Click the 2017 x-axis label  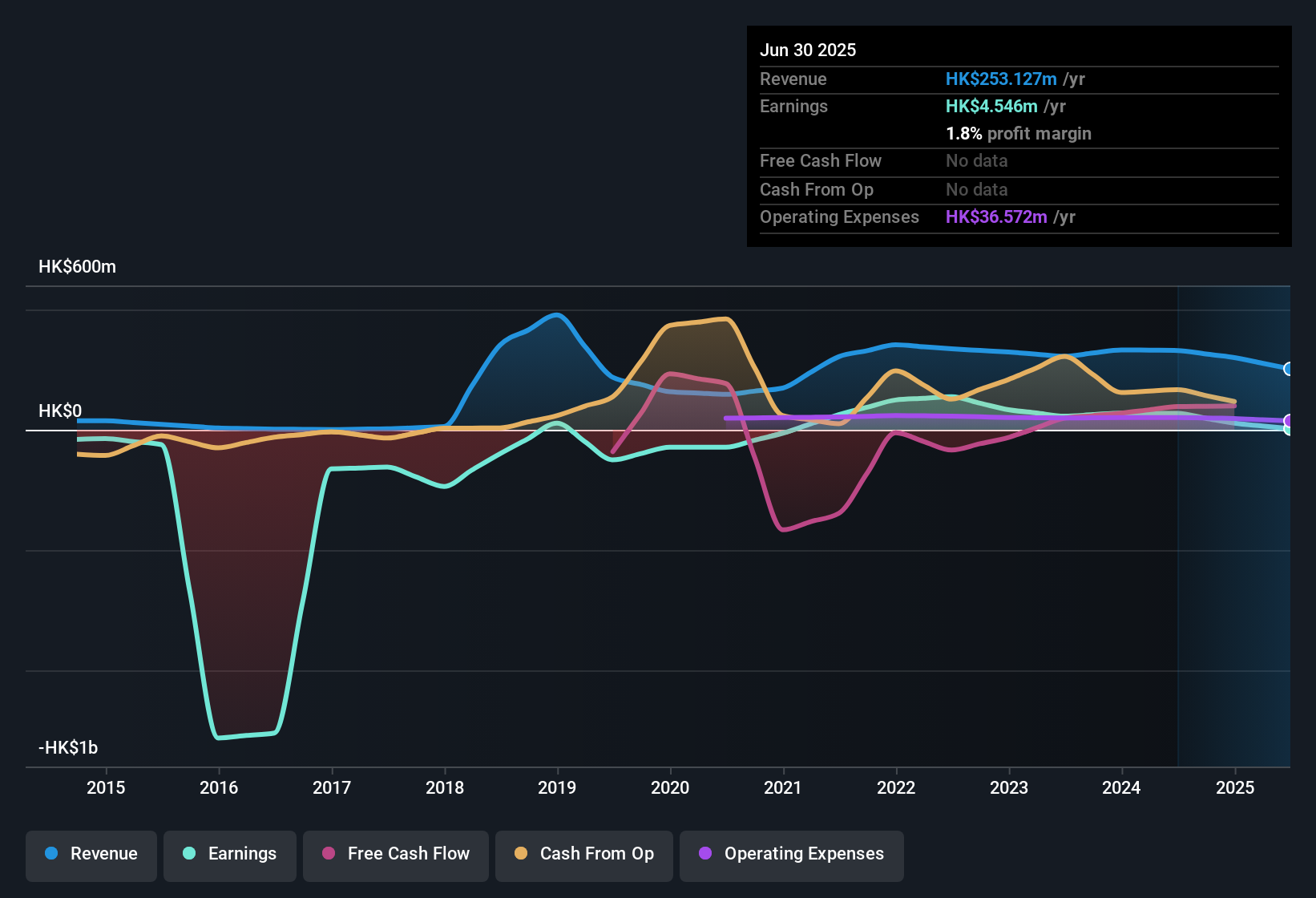tap(332, 787)
